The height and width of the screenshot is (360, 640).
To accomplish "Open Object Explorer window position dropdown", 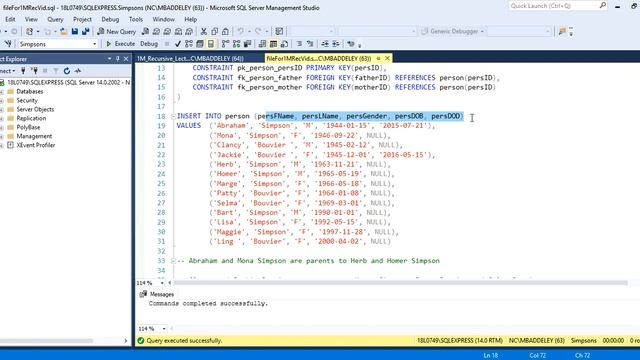I will click(109, 59).
